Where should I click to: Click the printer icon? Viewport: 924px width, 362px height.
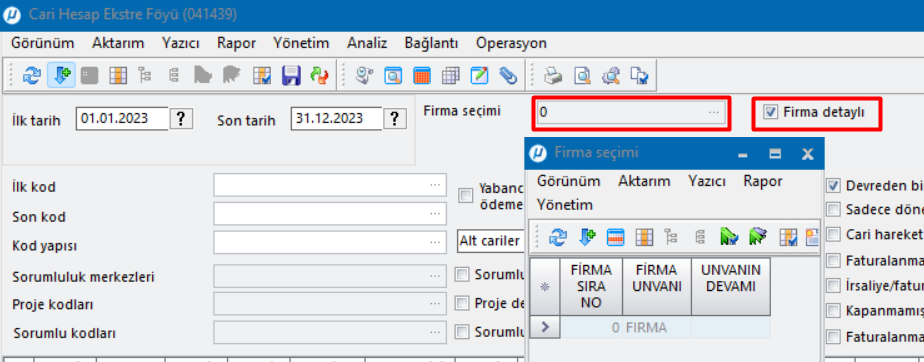click(x=553, y=75)
